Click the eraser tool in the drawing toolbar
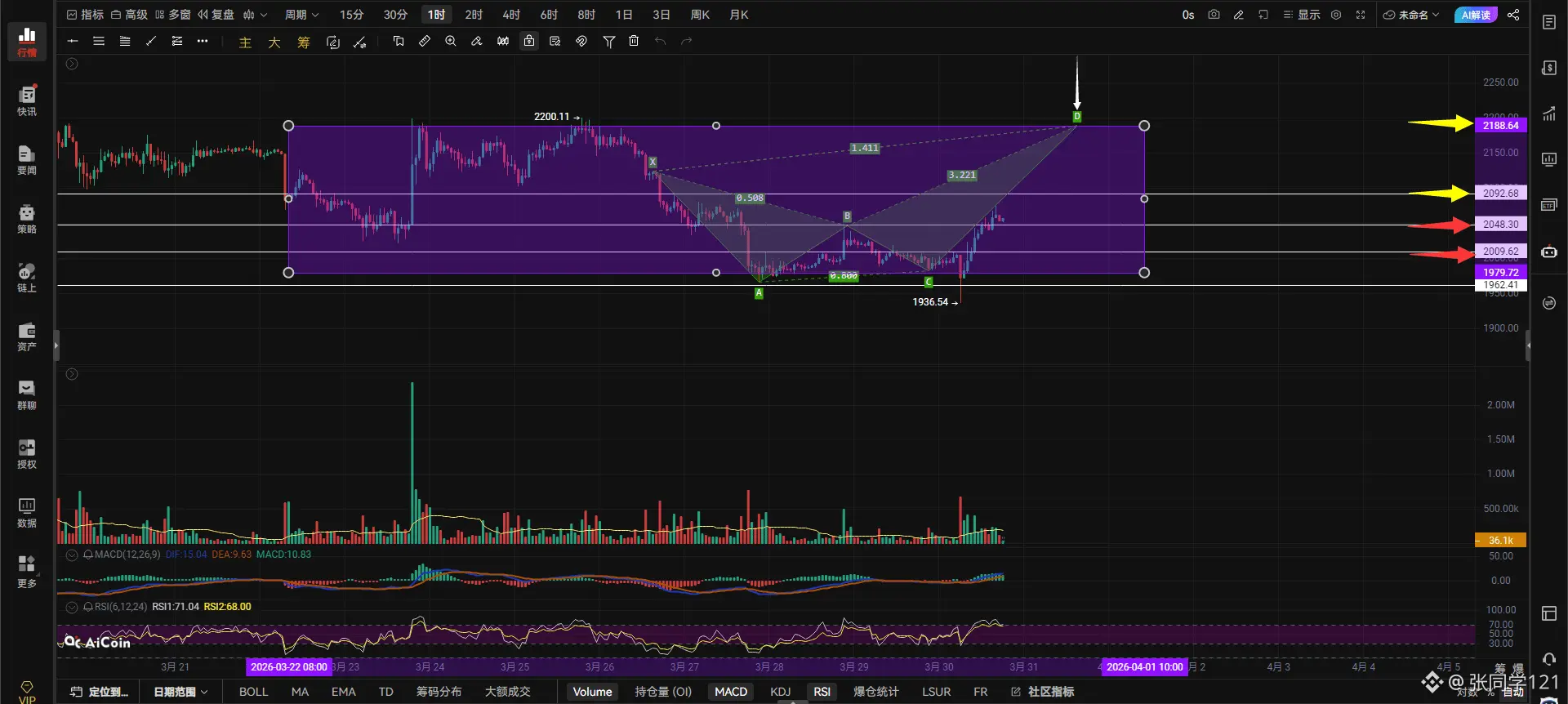This screenshot has height=704, width=1568. click(477, 41)
